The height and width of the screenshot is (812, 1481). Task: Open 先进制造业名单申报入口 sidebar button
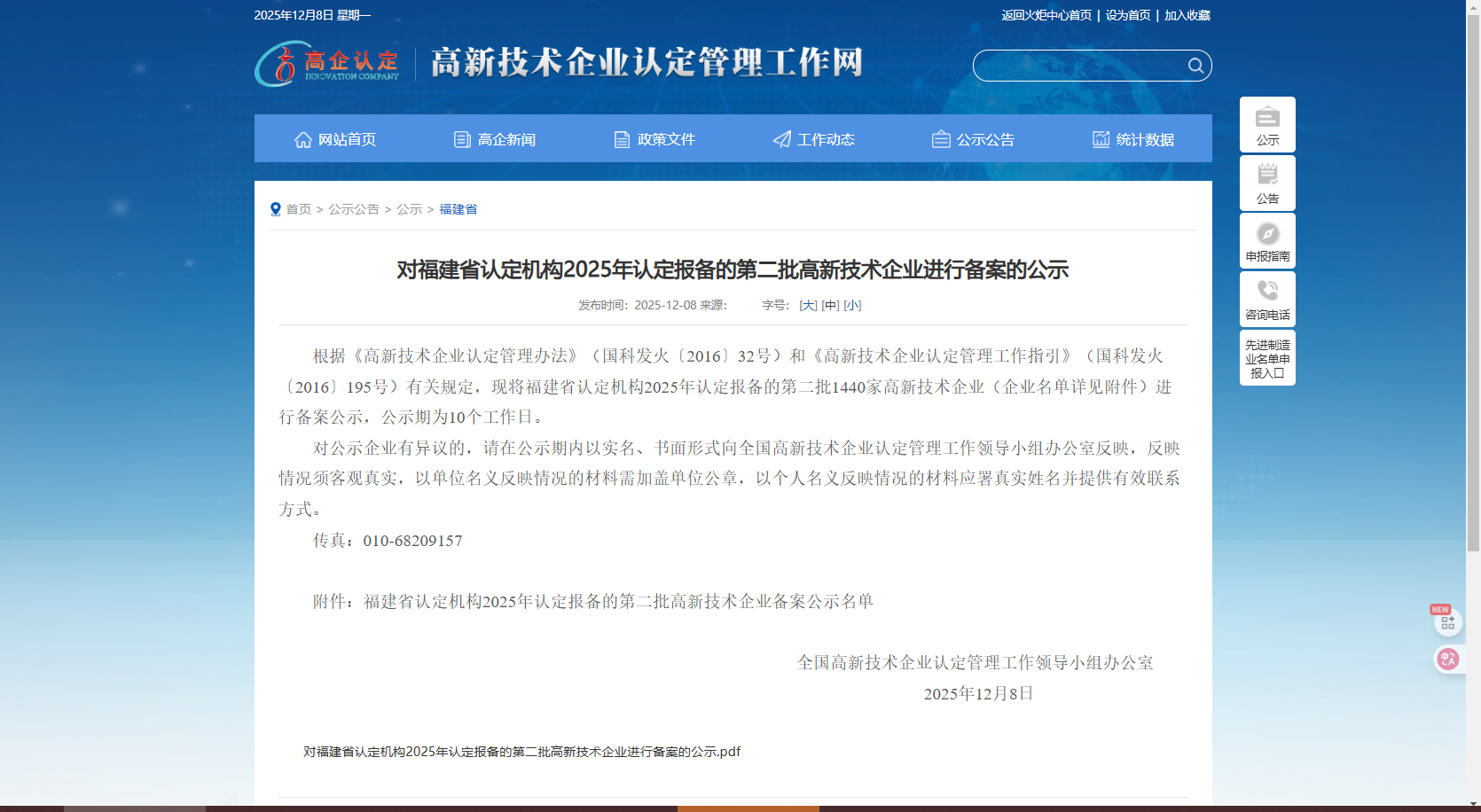point(1267,358)
